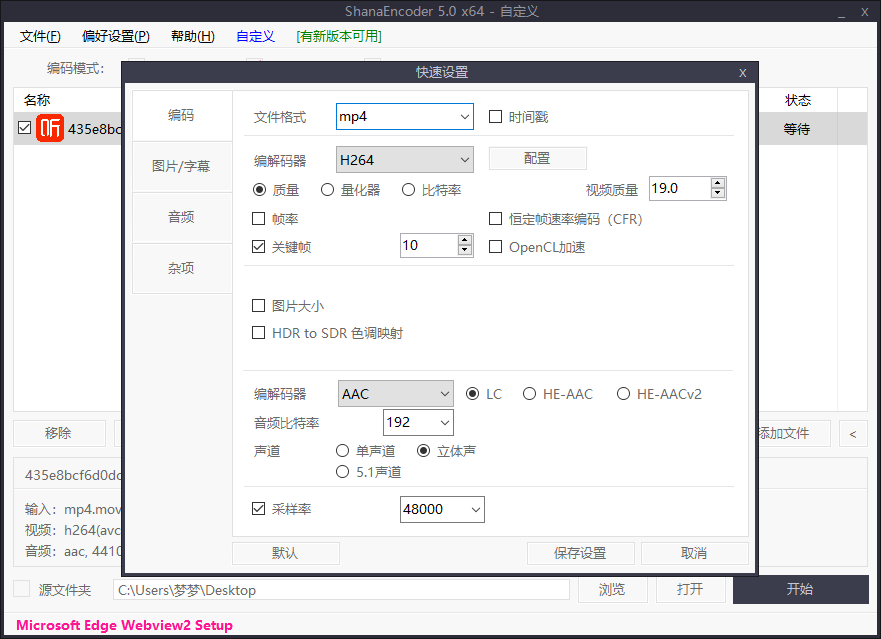Screen dimensions: 881x639
Task: Choose the 5.1声道 channel option
Action: tap(343, 470)
